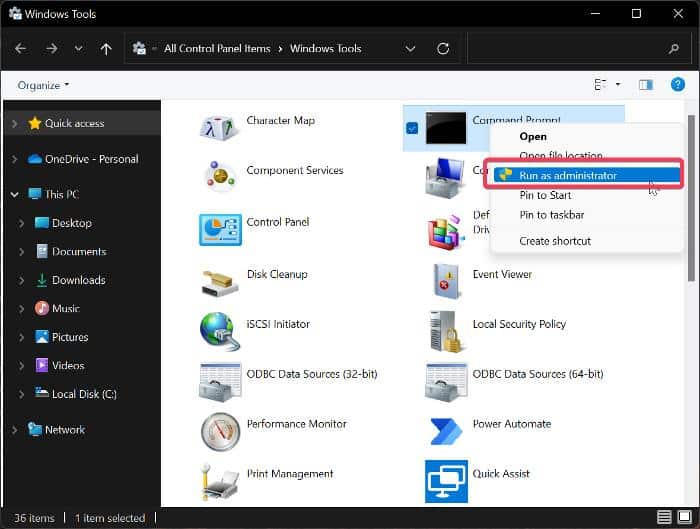Choose Run as administrator from context menu
700x529 pixels.
568,175
